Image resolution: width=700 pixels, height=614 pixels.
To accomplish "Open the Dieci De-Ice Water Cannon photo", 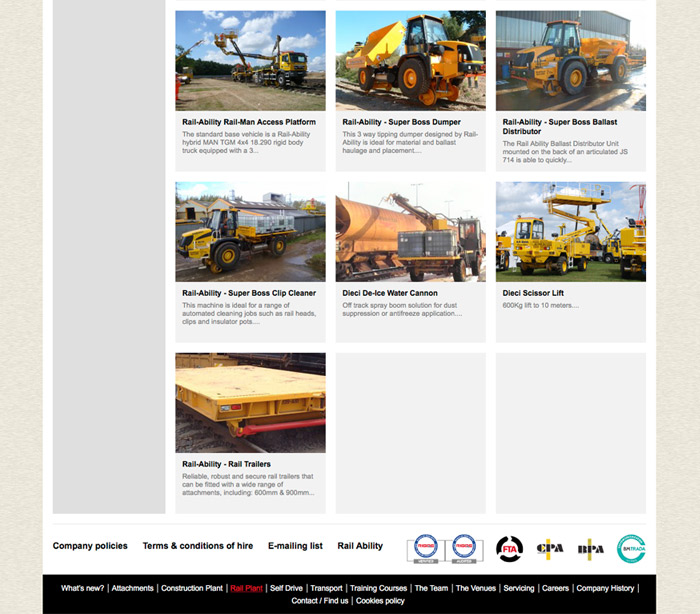I will click(410, 232).
